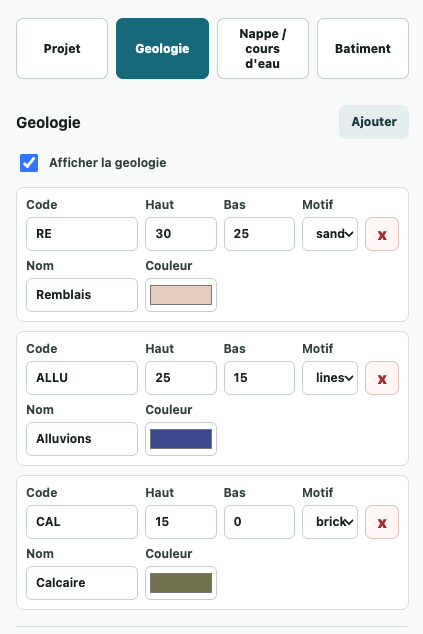
Task: Uncheck Afficher la geologie checkbox
Action: (29, 163)
